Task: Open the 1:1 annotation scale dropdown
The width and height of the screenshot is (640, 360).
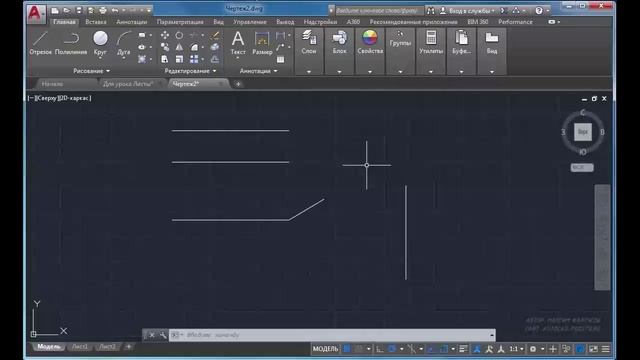Action: click(x=516, y=349)
